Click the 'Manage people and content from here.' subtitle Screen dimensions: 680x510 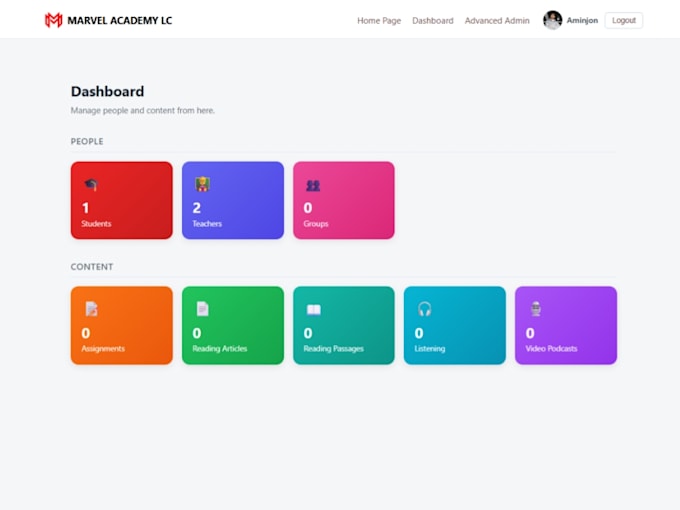143,111
